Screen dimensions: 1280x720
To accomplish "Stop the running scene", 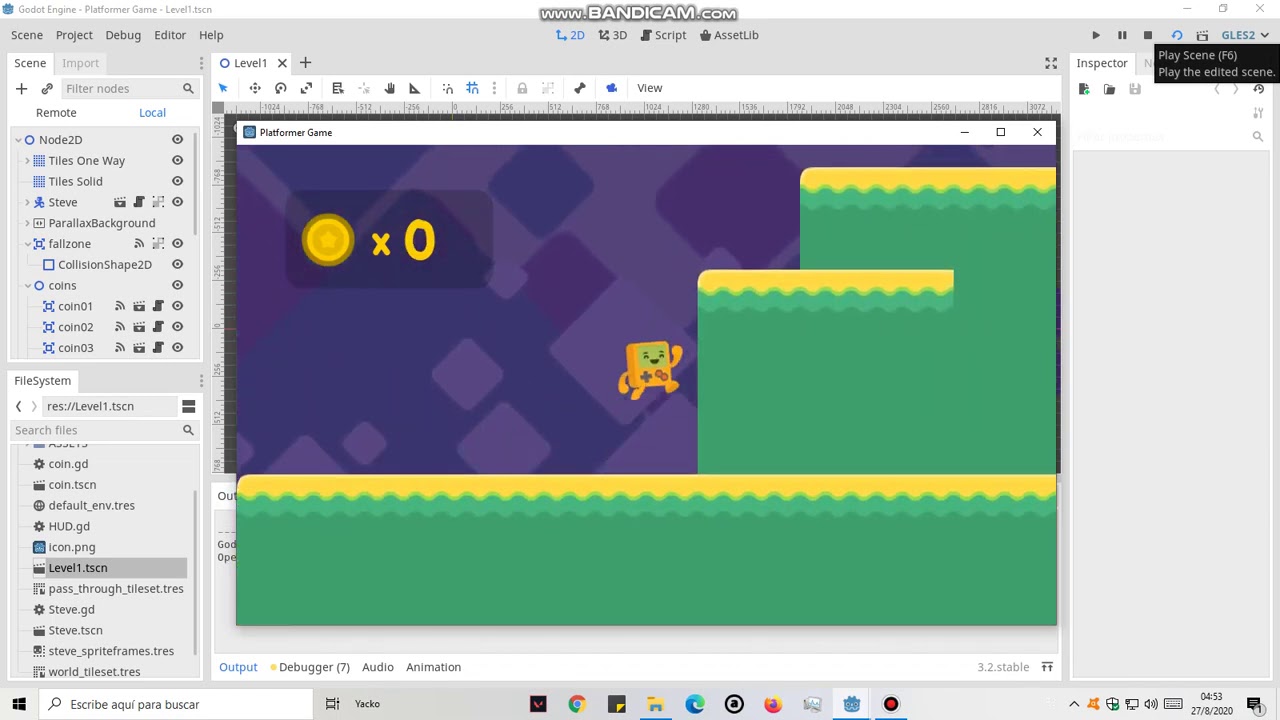I will [x=1148, y=35].
